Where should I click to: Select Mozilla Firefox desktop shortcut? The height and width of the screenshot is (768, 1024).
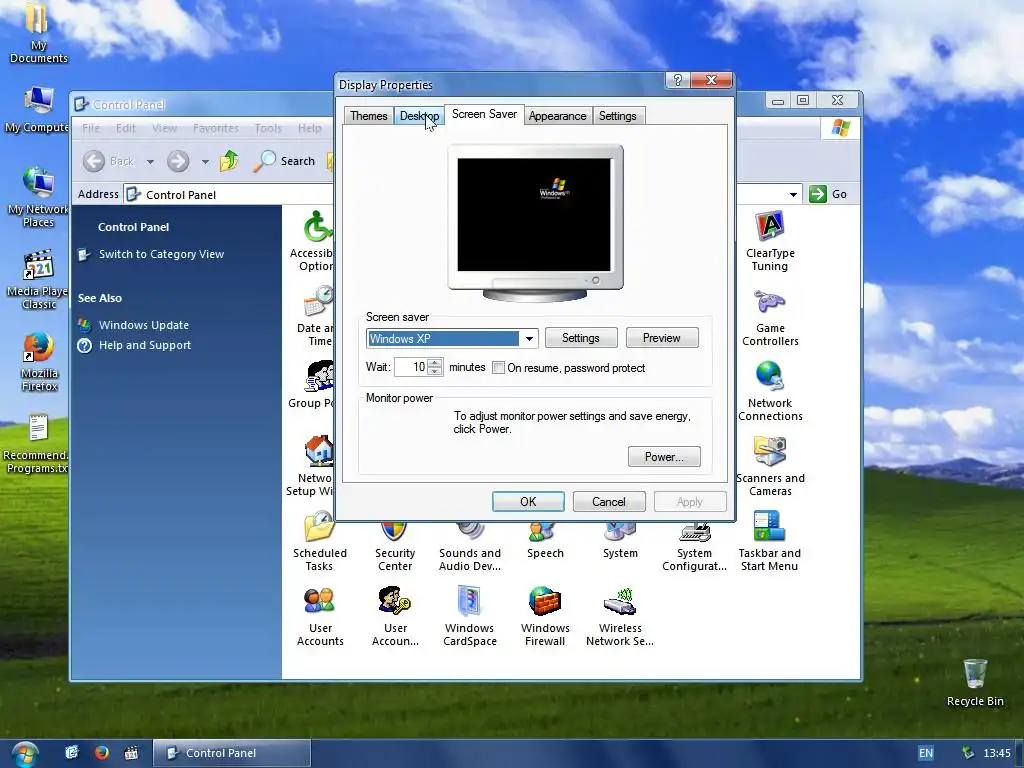tap(39, 361)
